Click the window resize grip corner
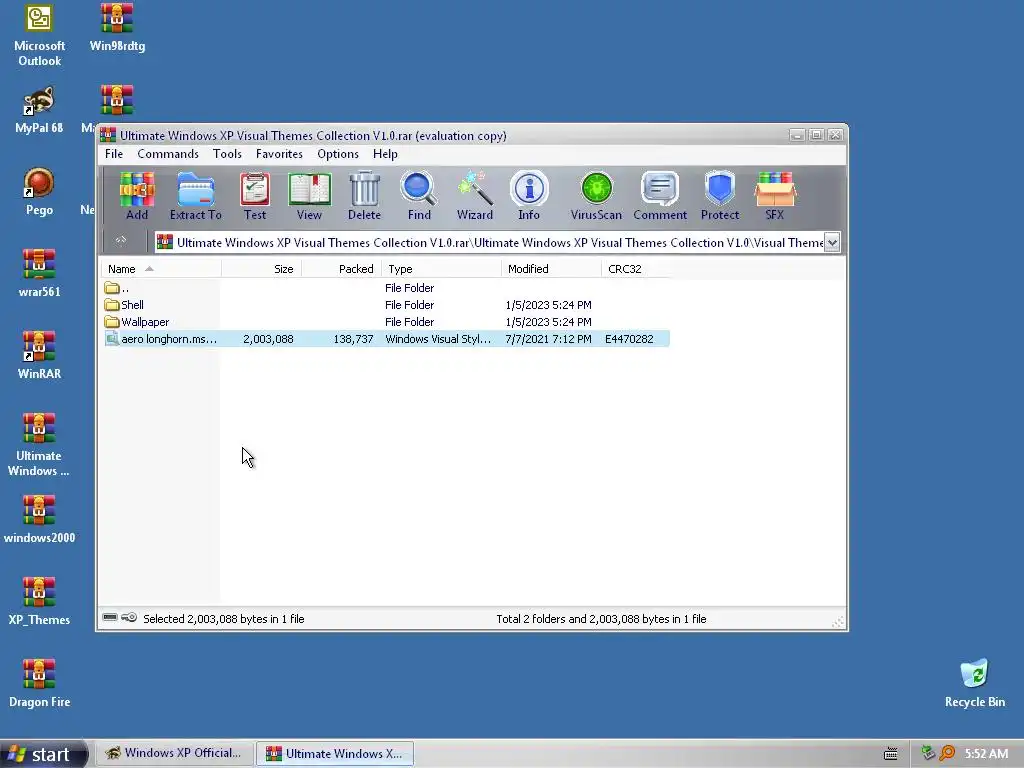1024x768 pixels. tap(838, 622)
